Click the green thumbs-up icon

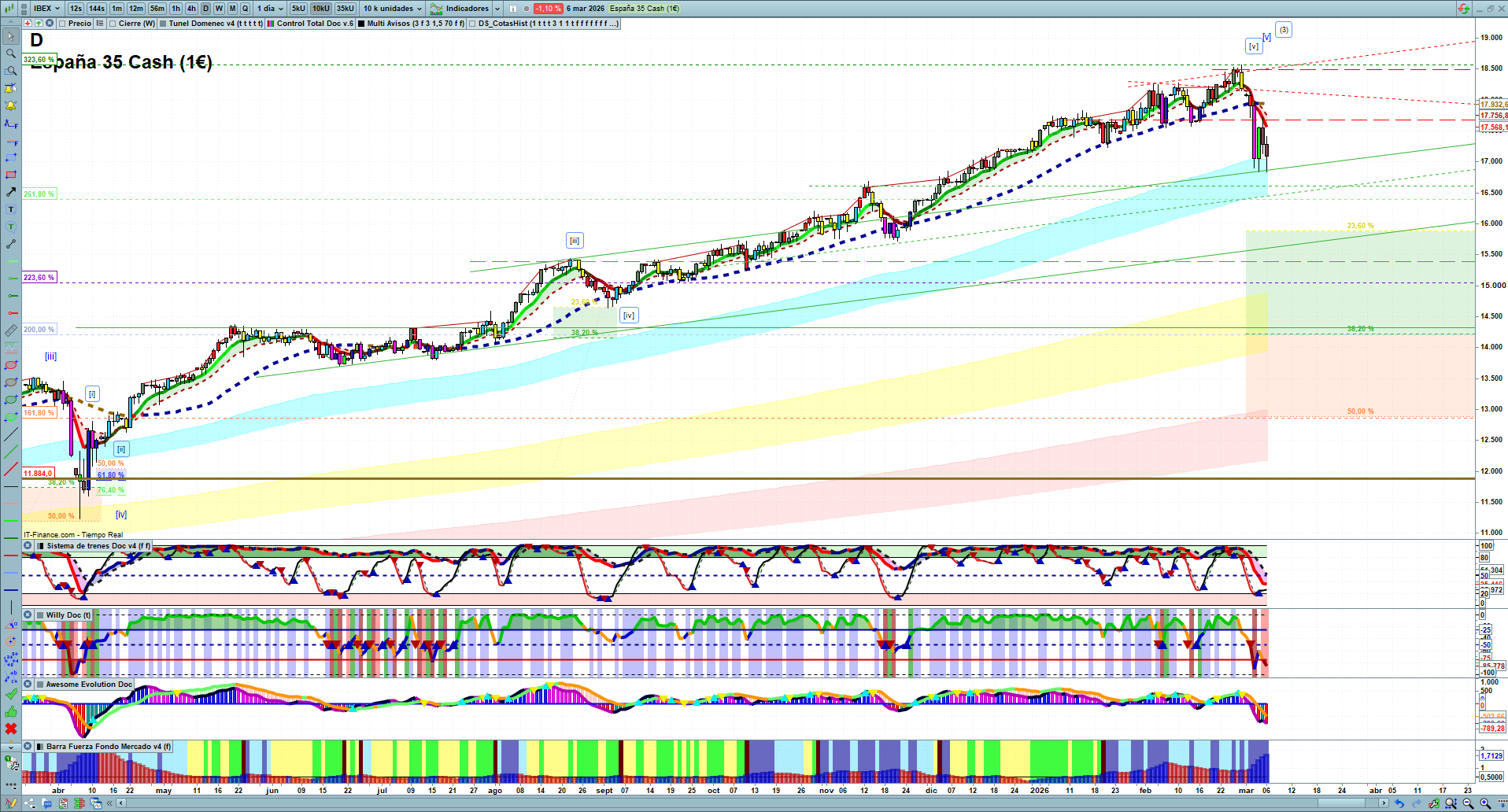(x=11, y=711)
